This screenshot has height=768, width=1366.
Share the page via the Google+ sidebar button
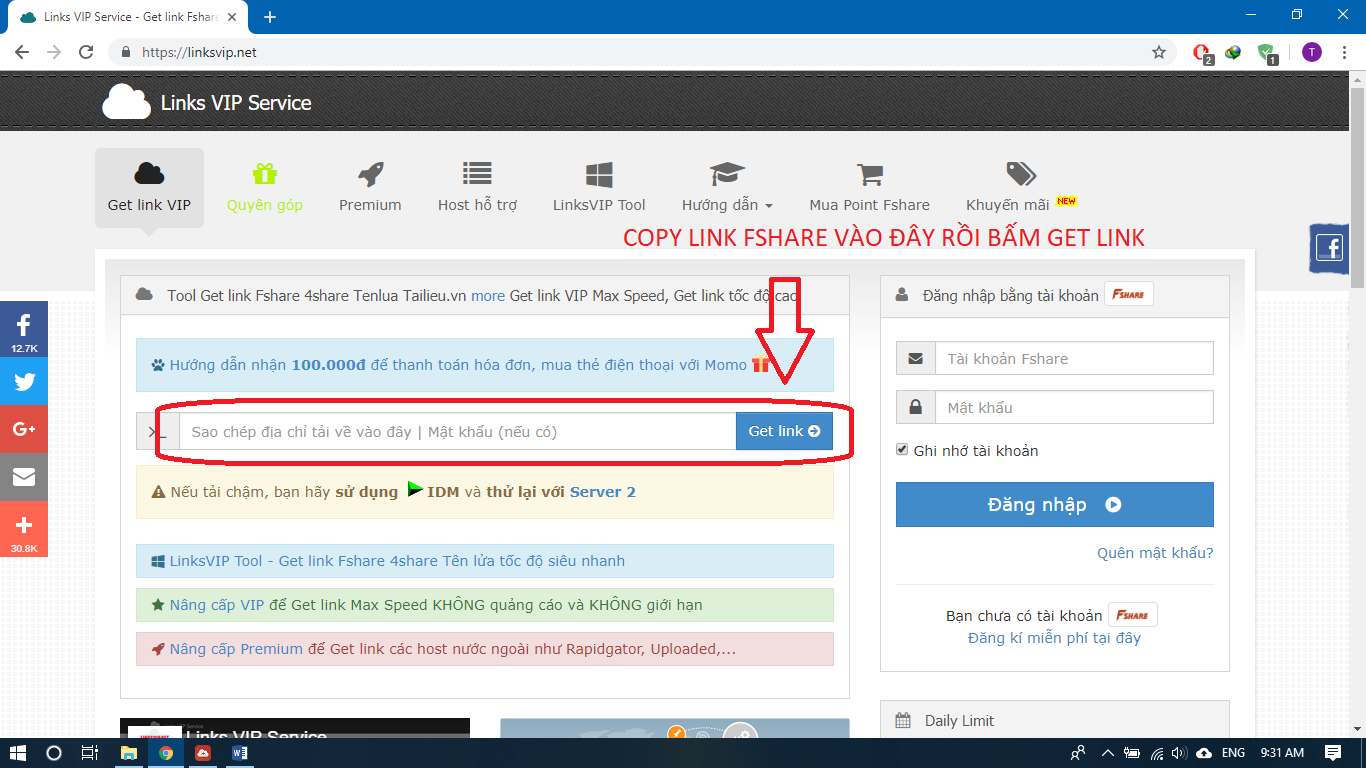[24, 429]
